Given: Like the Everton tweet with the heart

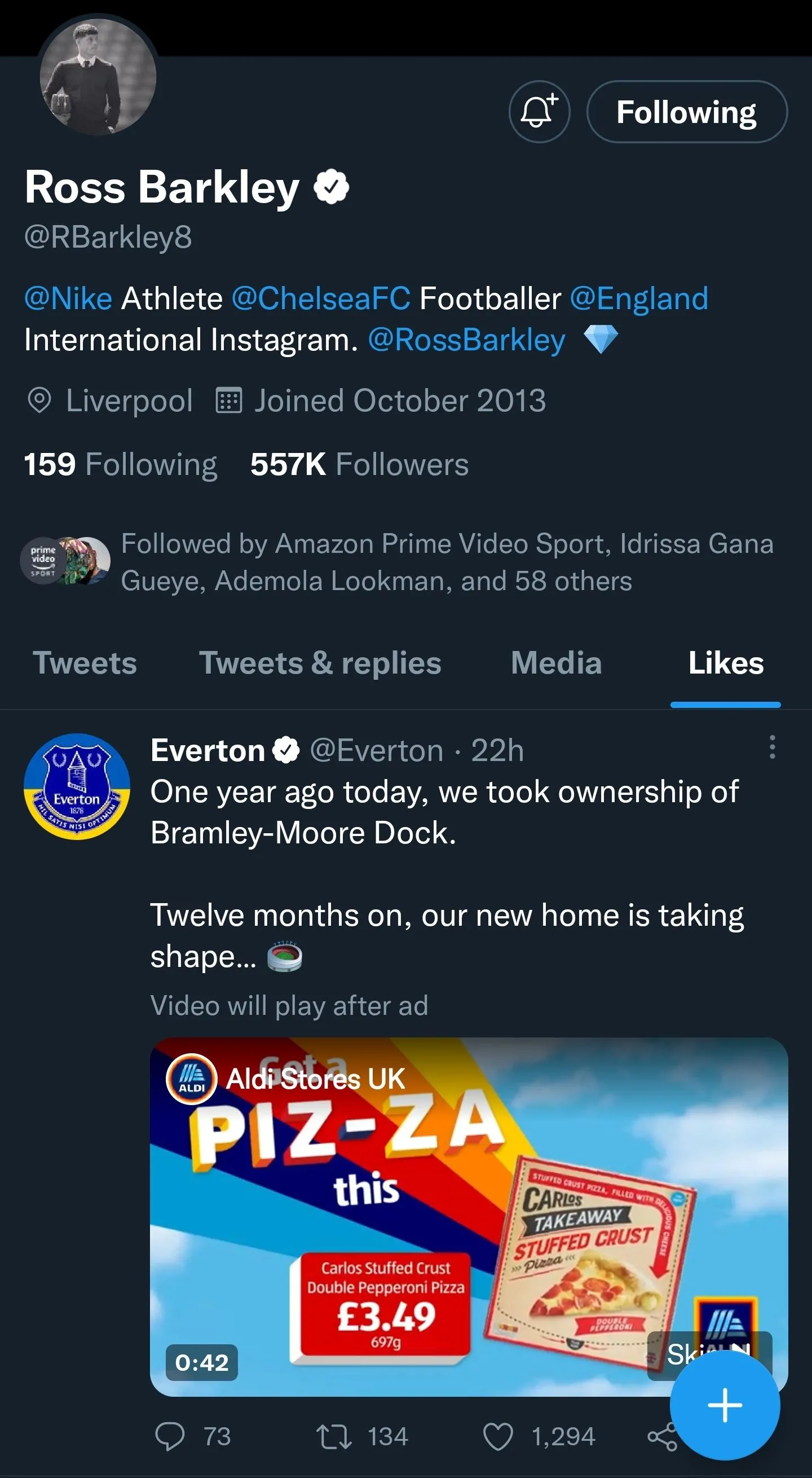Looking at the screenshot, I should (498, 1437).
